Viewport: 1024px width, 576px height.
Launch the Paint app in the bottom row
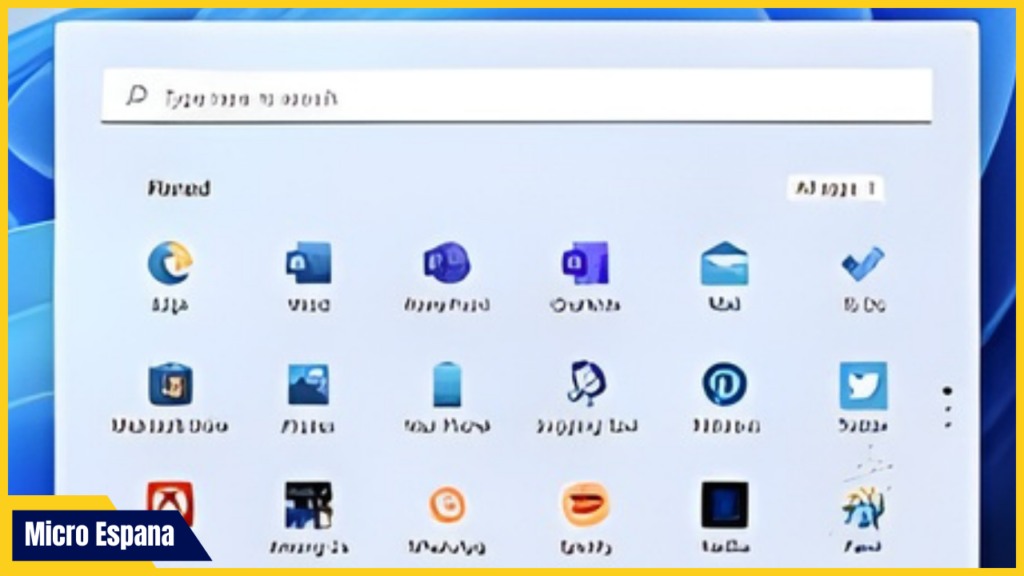862,505
